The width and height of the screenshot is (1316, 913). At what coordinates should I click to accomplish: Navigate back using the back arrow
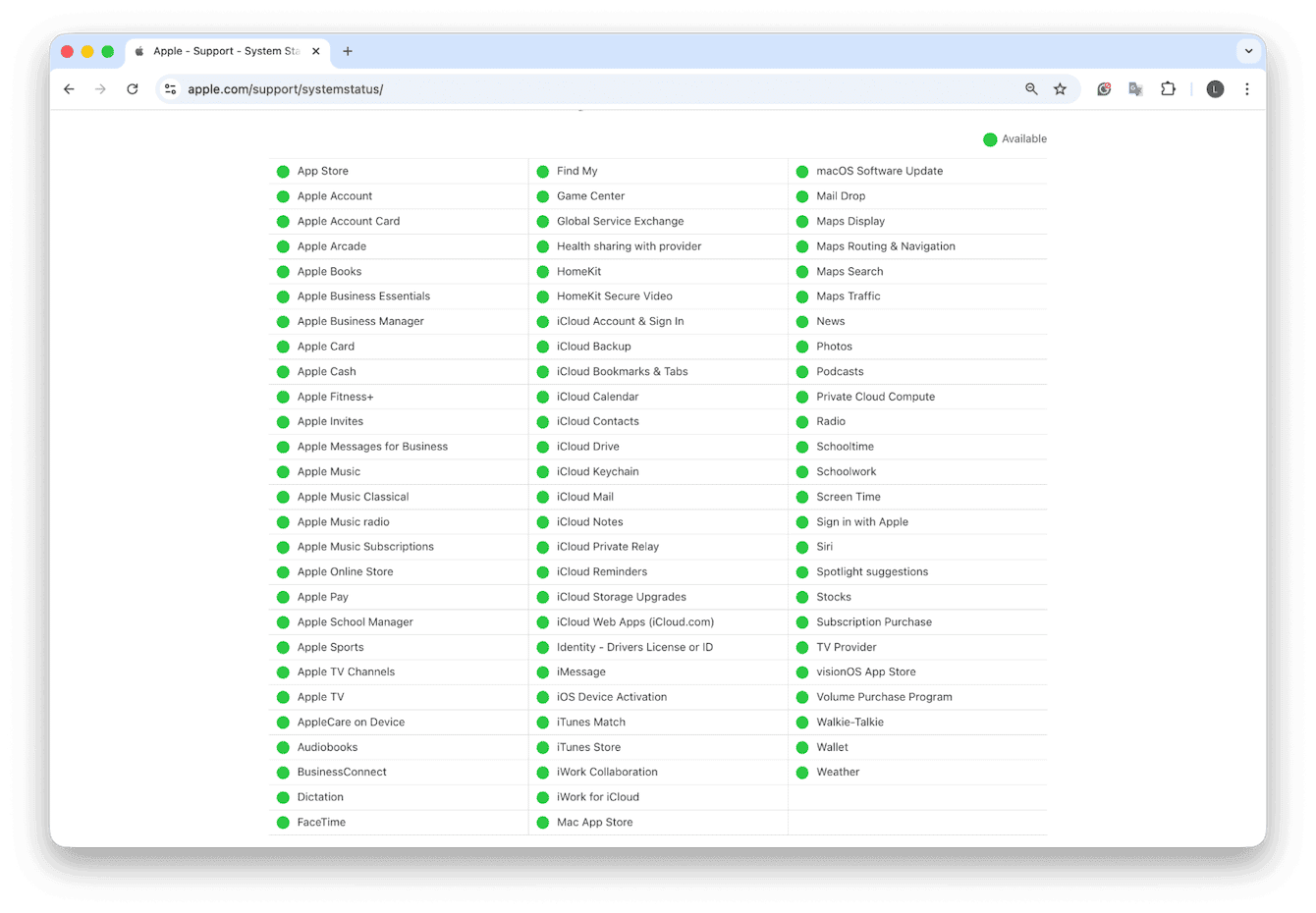point(68,88)
